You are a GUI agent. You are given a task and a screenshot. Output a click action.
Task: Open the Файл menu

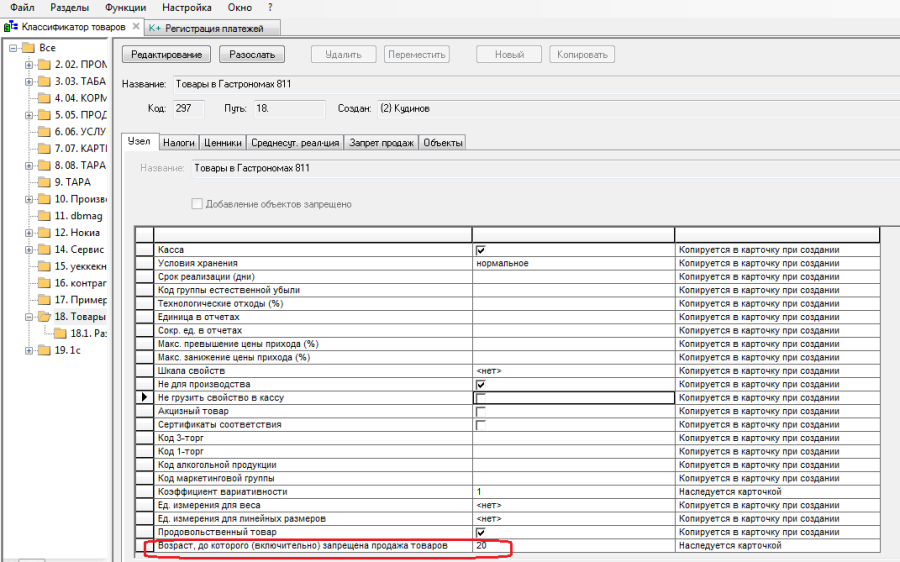(22, 7)
